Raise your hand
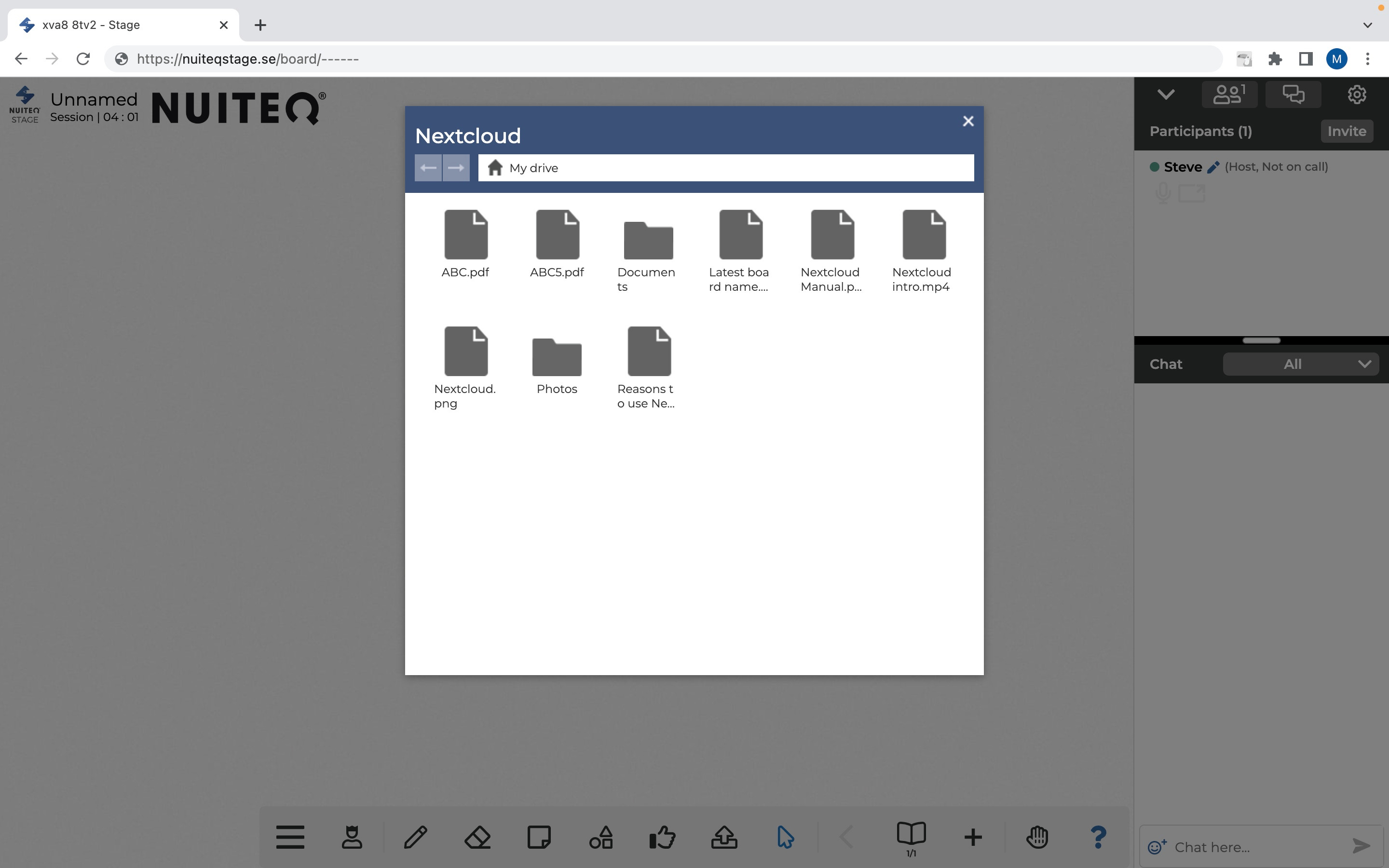 tap(1037, 837)
